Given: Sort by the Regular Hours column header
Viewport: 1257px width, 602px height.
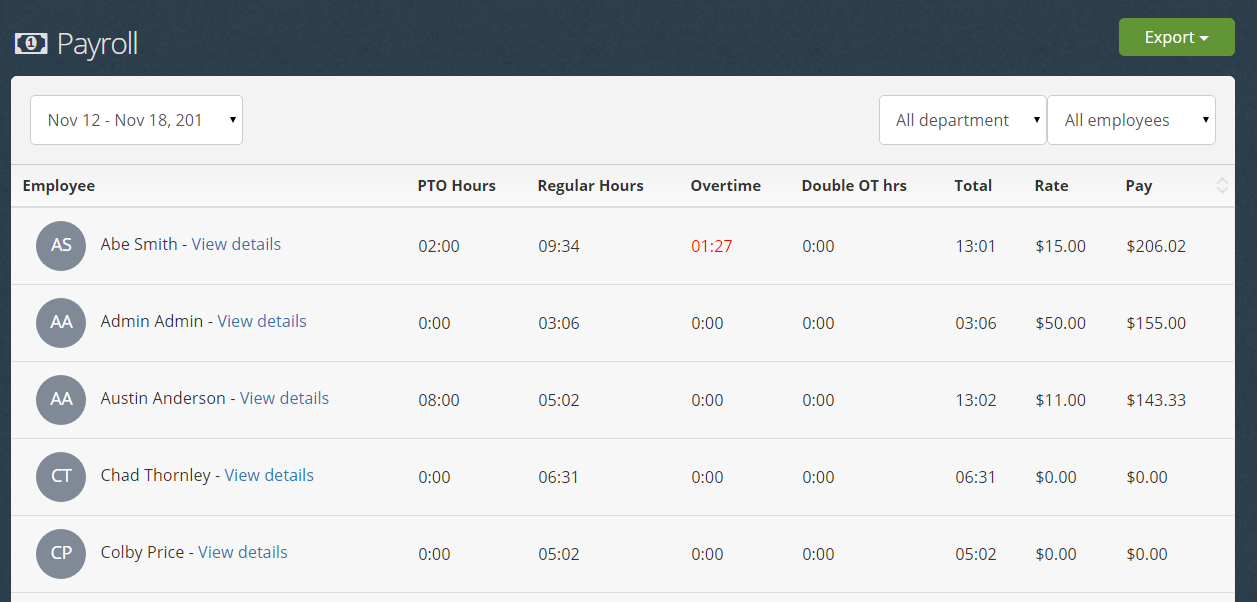Looking at the screenshot, I should (590, 186).
